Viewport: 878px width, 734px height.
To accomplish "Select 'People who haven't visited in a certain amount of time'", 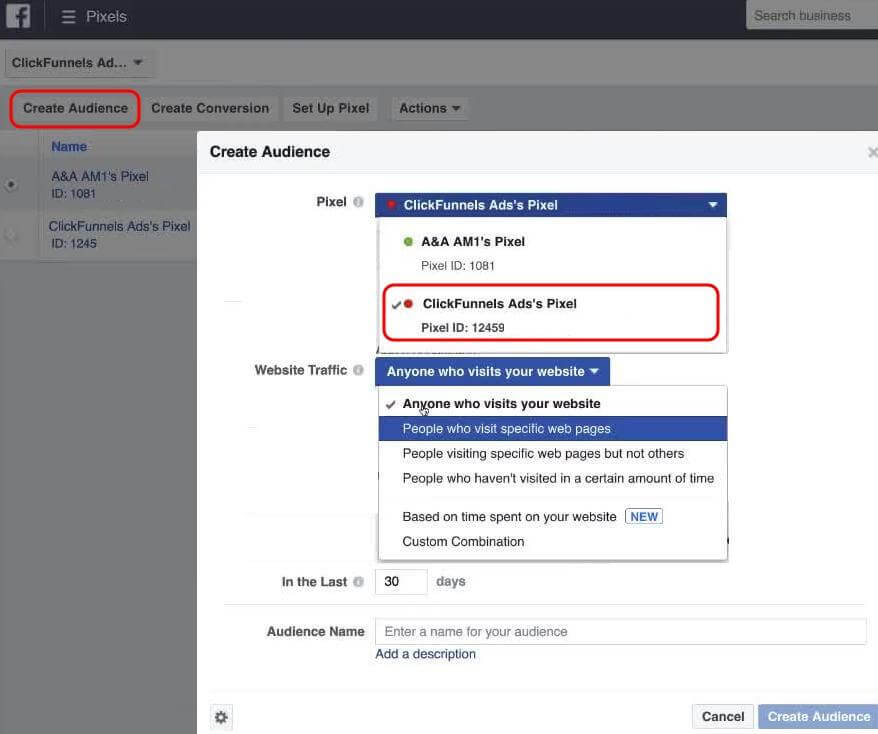I will tap(553, 478).
